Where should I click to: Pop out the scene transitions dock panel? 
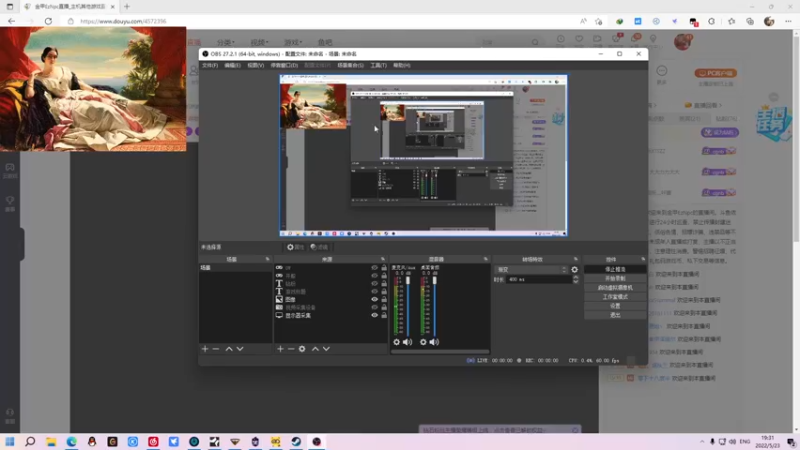click(576, 259)
